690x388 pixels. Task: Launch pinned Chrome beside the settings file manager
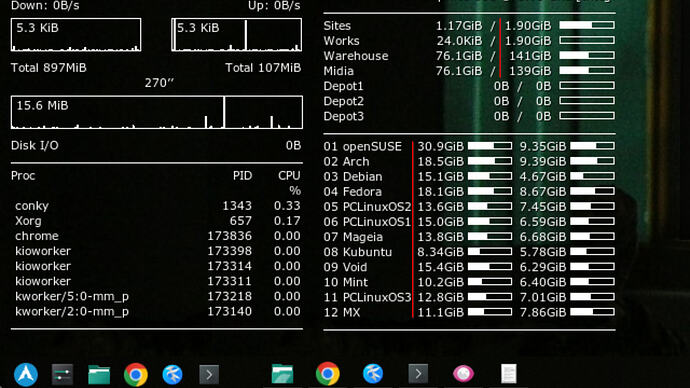pos(136,374)
